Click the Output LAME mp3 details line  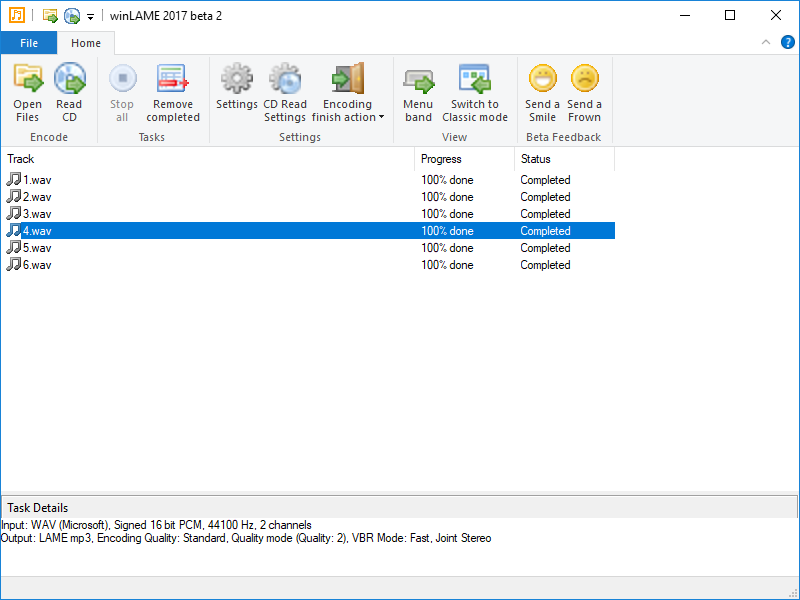[x=246, y=538]
